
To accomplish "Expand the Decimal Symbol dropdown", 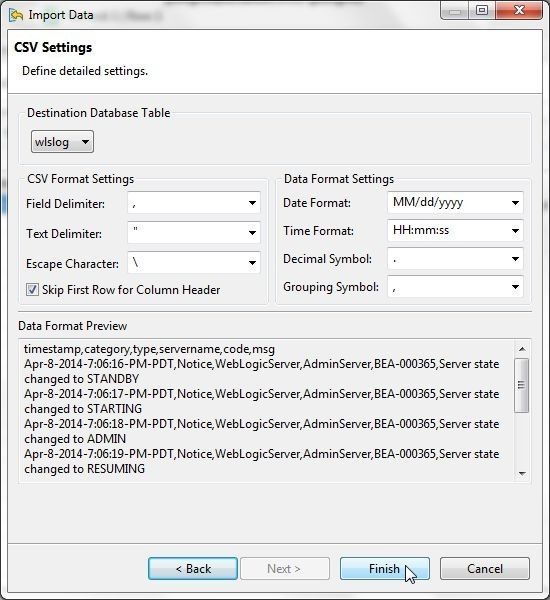I will coord(515,259).
